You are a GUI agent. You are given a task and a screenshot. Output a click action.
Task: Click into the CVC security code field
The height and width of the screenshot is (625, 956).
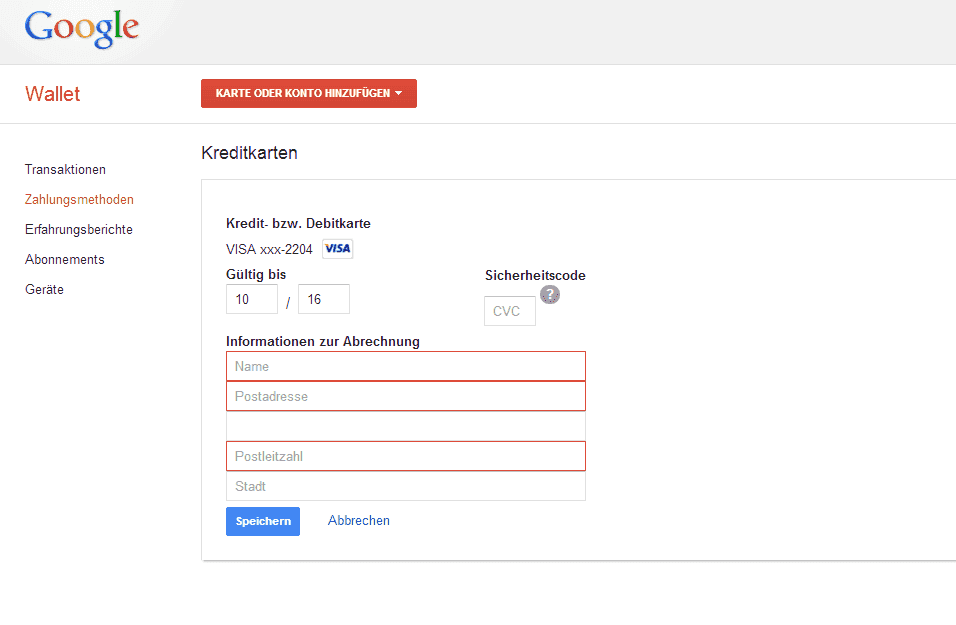[510, 311]
